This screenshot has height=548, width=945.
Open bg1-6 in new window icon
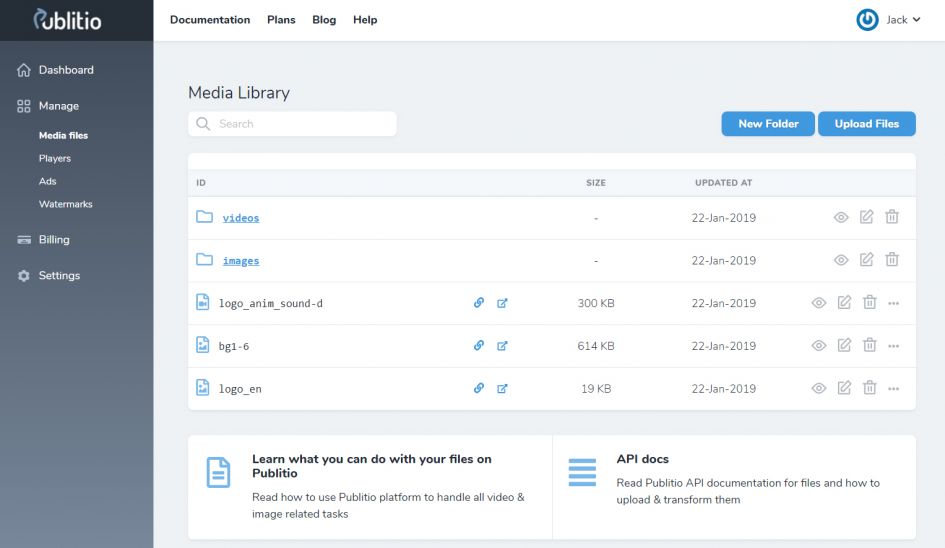502,346
